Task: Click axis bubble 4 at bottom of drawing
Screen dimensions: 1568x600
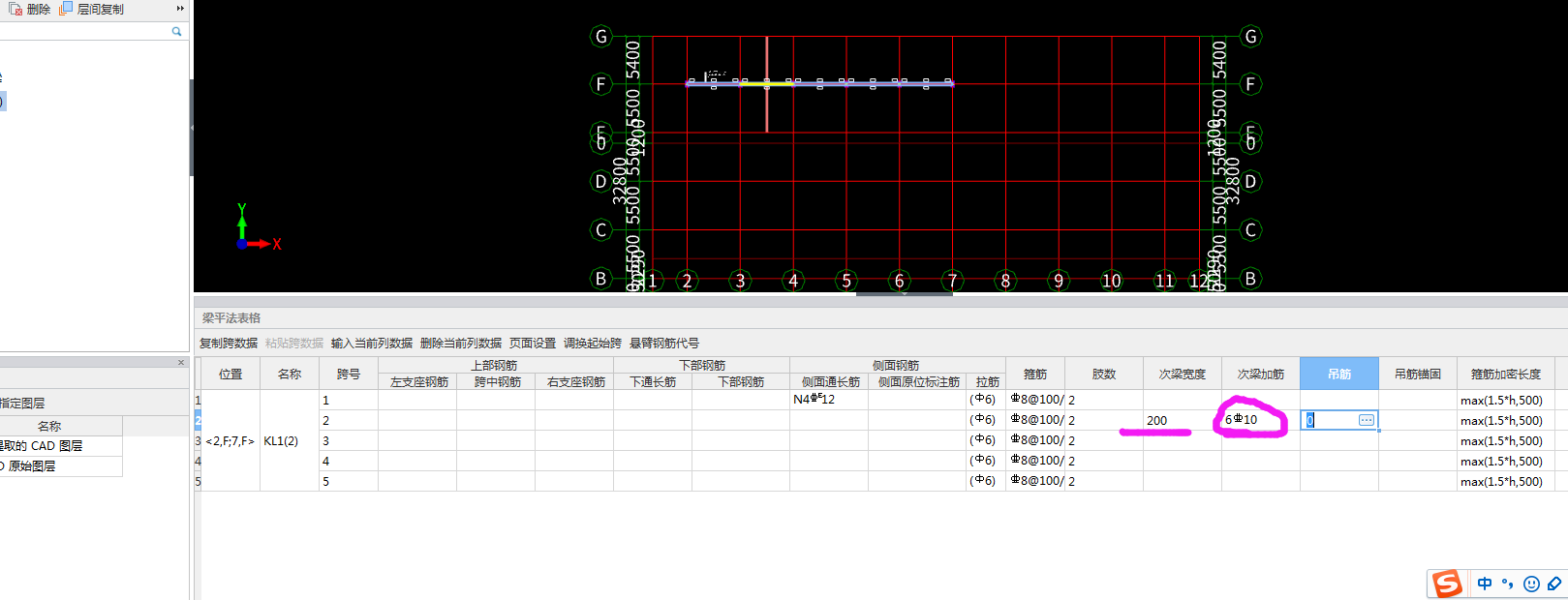Action: (x=793, y=281)
